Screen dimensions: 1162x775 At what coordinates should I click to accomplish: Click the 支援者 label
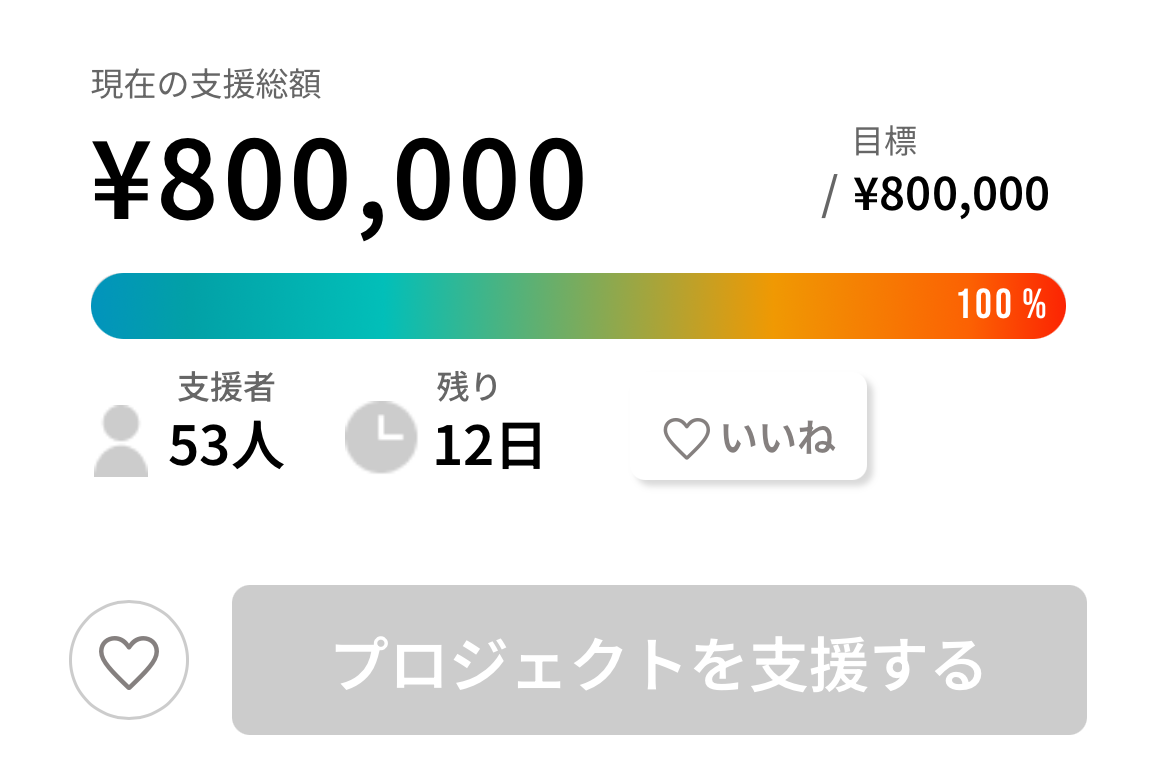tap(226, 387)
